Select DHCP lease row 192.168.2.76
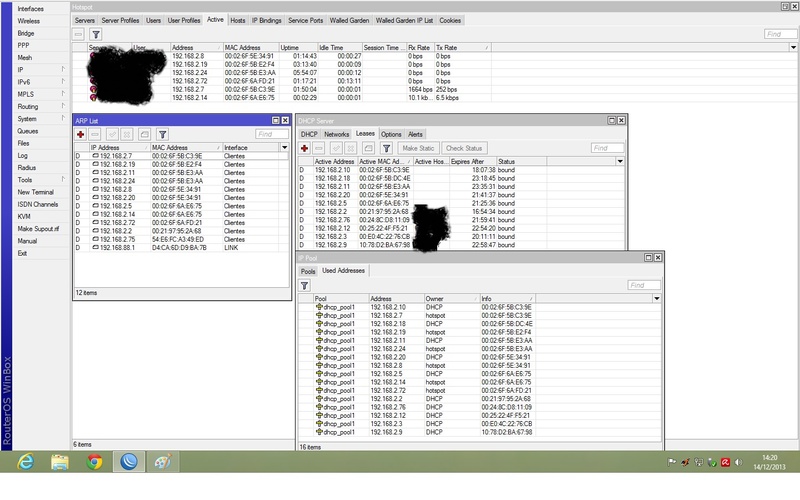Image resolution: width=800 pixels, height=500 pixels. pyautogui.click(x=461, y=220)
